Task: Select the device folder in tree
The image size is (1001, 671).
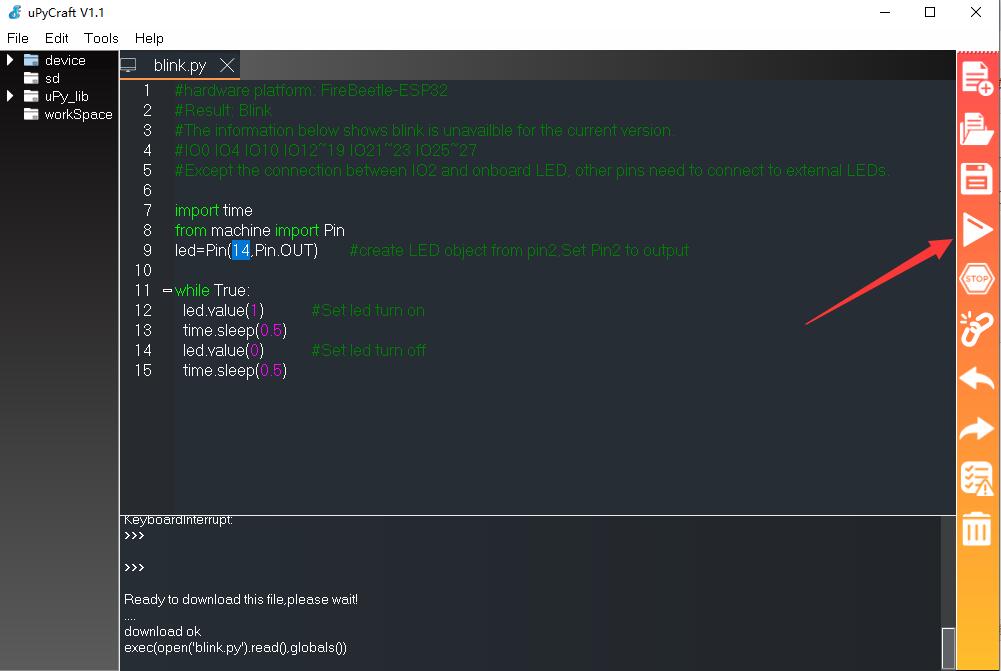Action: point(64,60)
